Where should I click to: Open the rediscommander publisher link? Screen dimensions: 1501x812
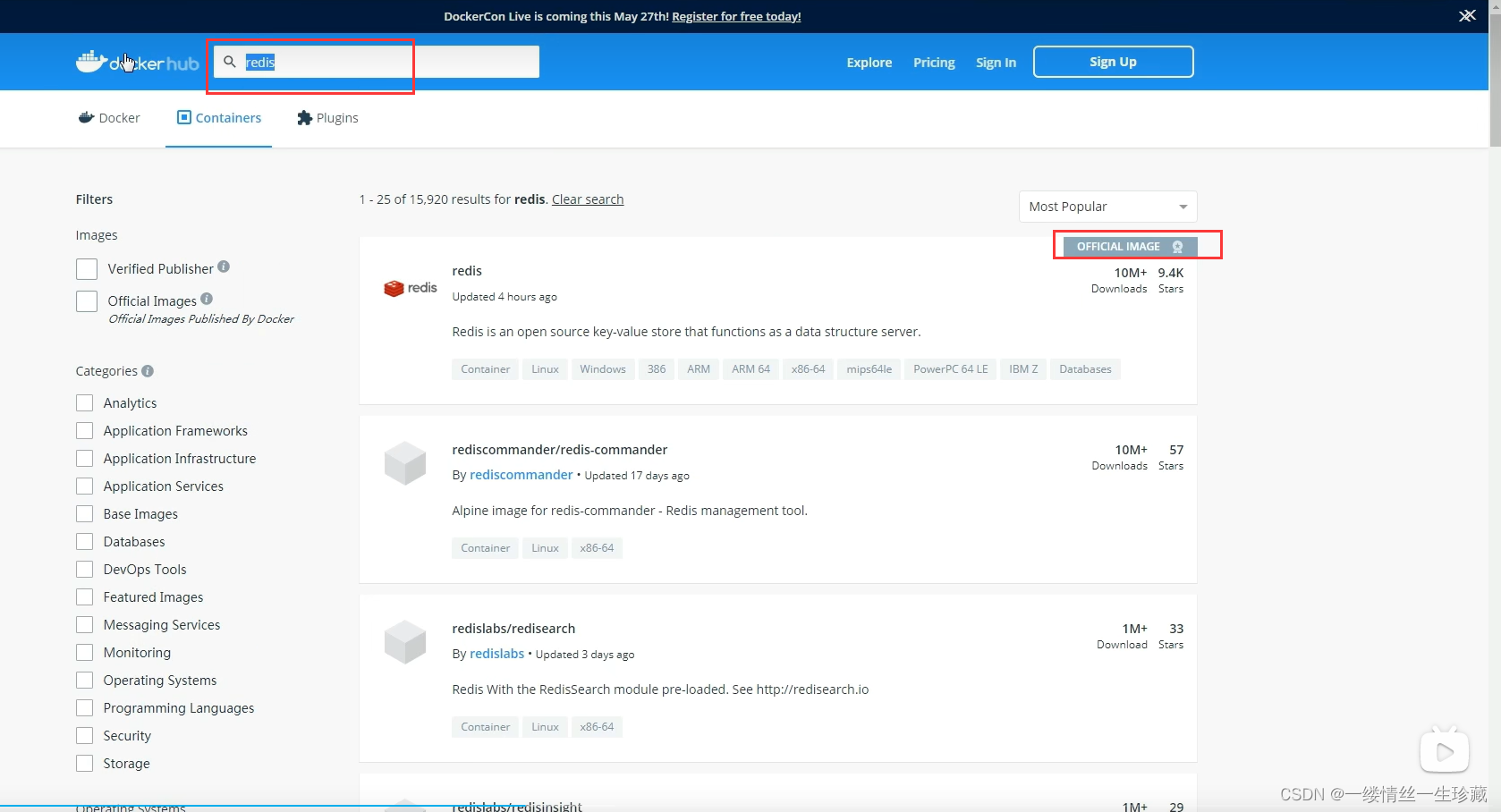click(x=521, y=475)
